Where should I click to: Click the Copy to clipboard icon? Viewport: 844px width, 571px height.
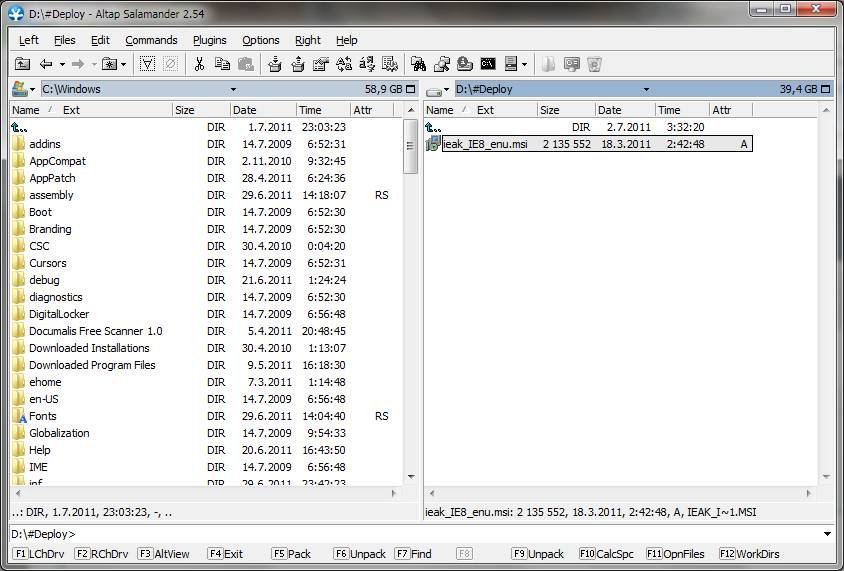[221, 64]
